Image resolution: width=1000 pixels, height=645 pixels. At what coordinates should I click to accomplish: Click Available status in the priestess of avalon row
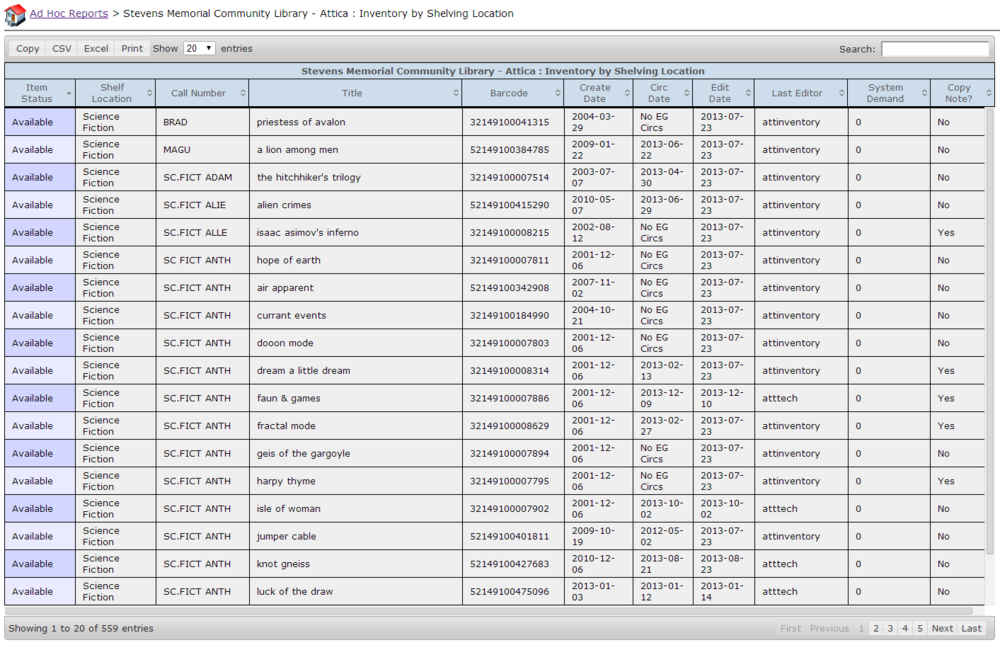33,122
